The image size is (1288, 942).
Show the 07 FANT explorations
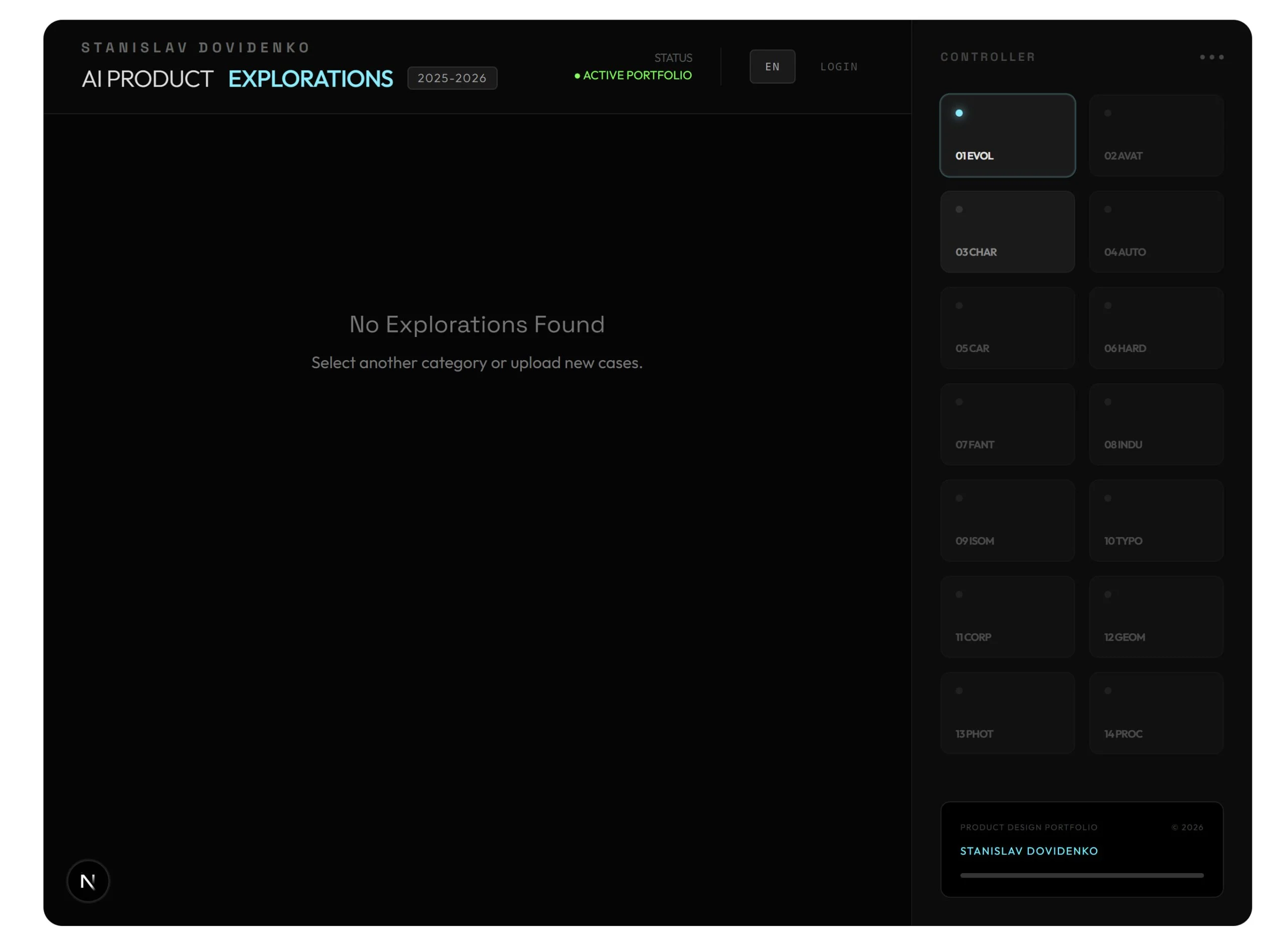[x=1007, y=424]
